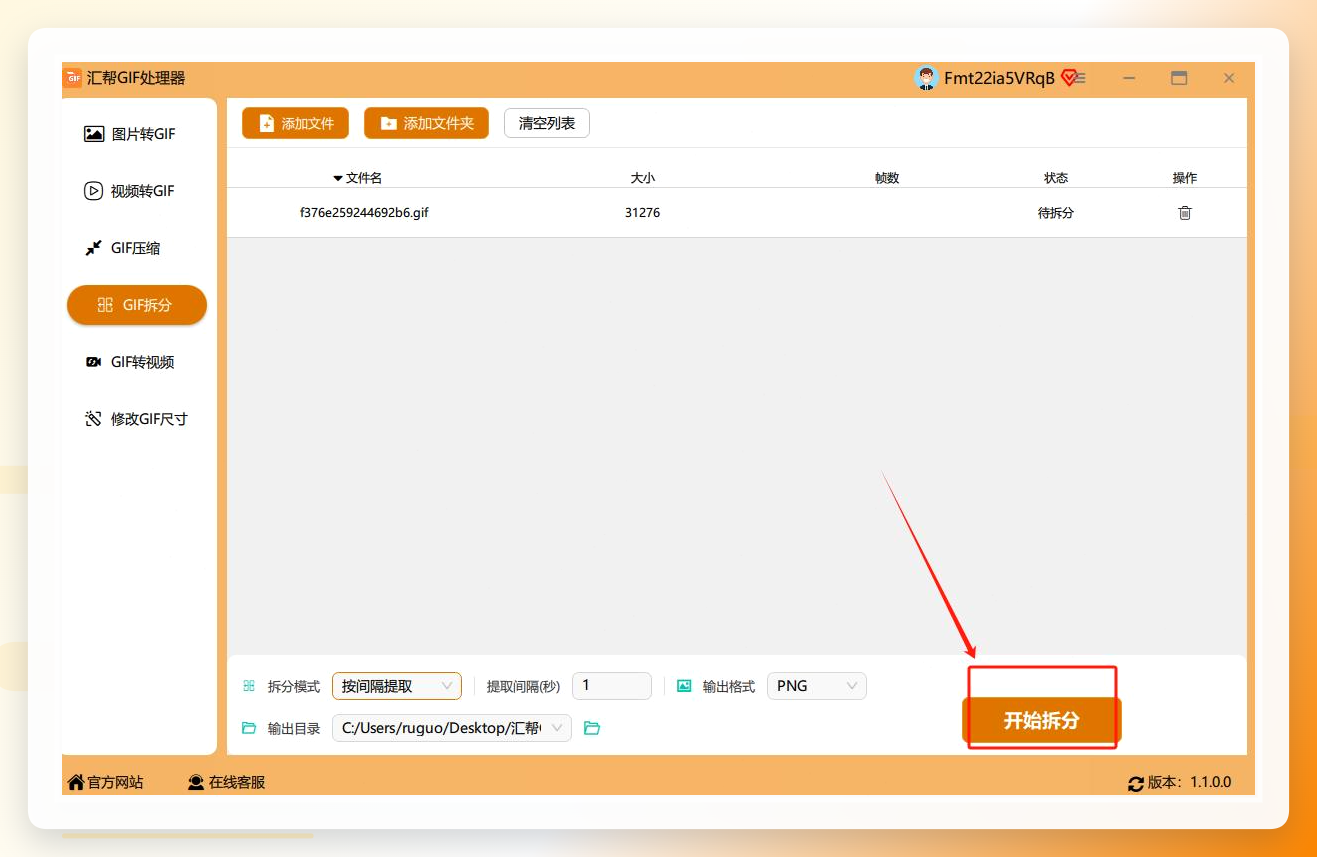The height and width of the screenshot is (857, 1317).
Task: Select file row f376e259244692b6.gif
Action: [x=737, y=213]
